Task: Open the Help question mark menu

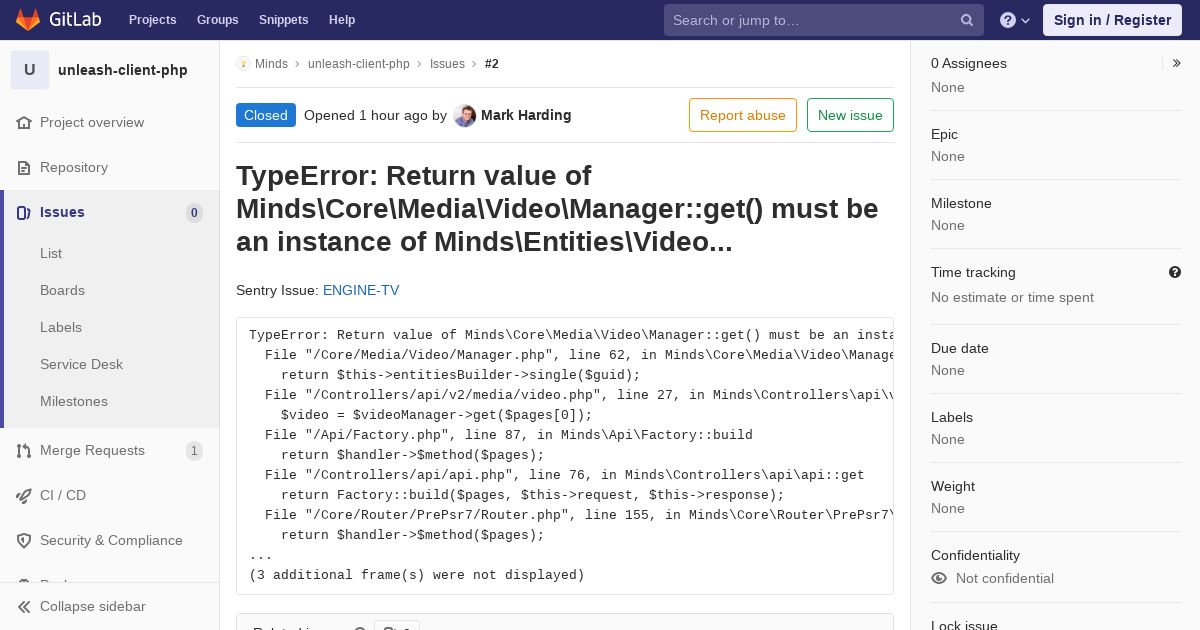Action: [1015, 20]
